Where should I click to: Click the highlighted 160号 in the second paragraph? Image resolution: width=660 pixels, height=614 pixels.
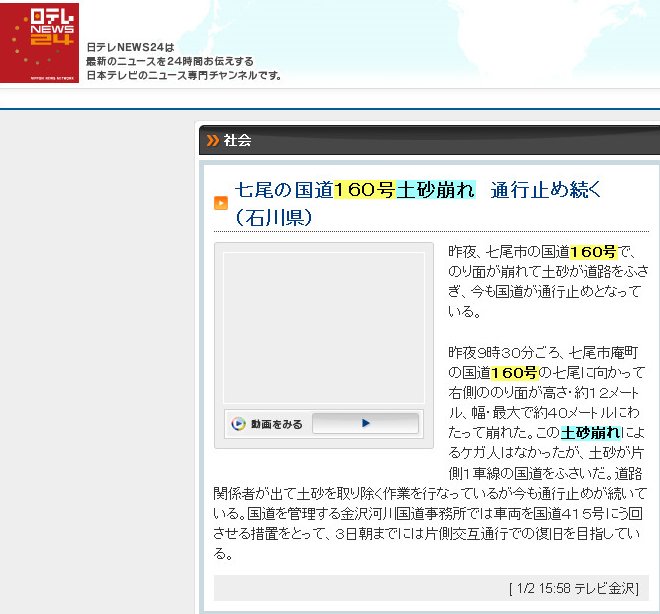(x=514, y=372)
